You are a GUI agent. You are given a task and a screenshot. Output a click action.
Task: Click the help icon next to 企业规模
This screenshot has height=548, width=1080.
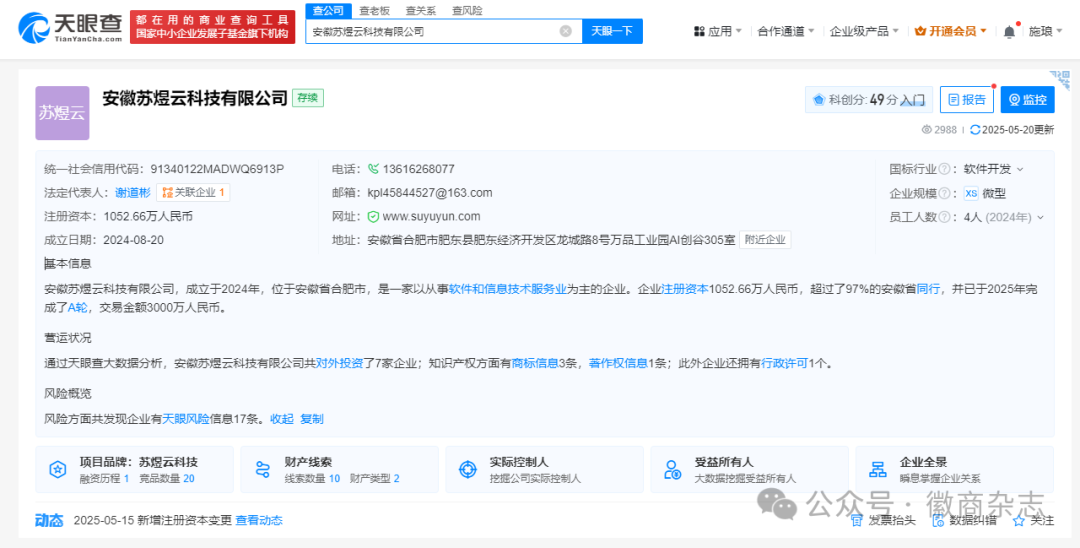coord(944,193)
